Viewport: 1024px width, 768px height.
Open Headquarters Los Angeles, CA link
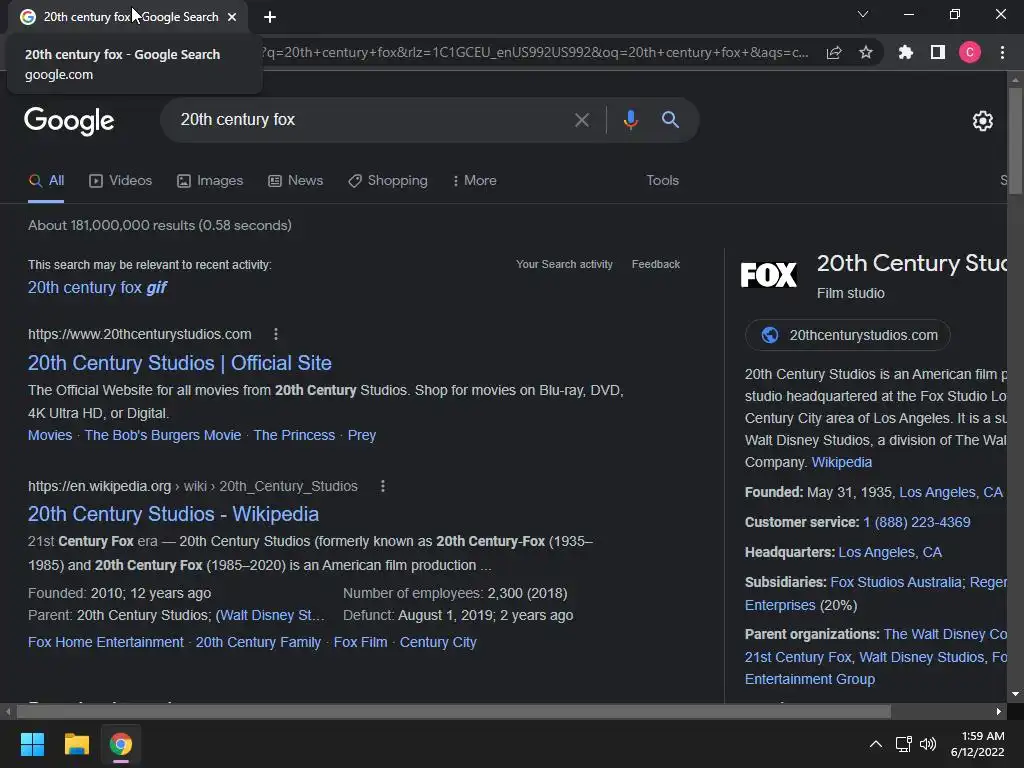890,552
